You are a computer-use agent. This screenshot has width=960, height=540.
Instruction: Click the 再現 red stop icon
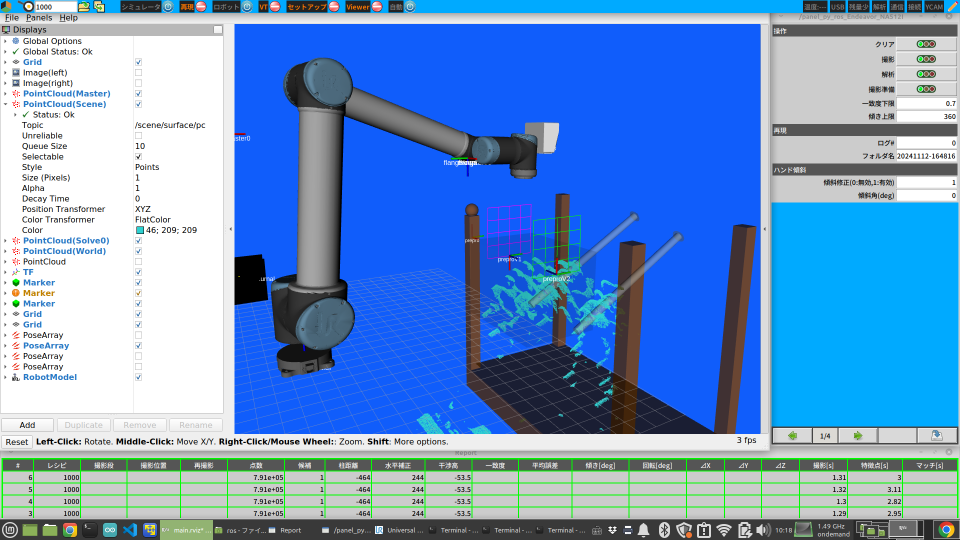click(203, 6)
